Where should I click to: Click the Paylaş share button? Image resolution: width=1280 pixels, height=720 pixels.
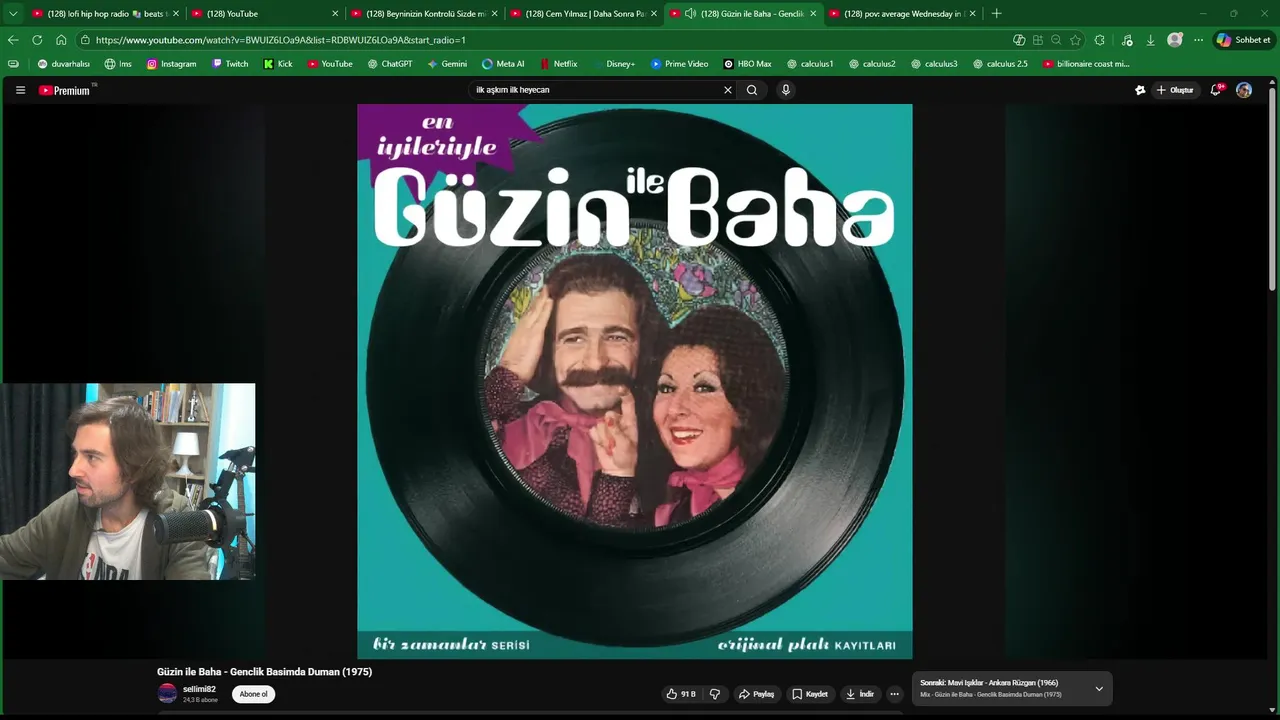[756, 694]
